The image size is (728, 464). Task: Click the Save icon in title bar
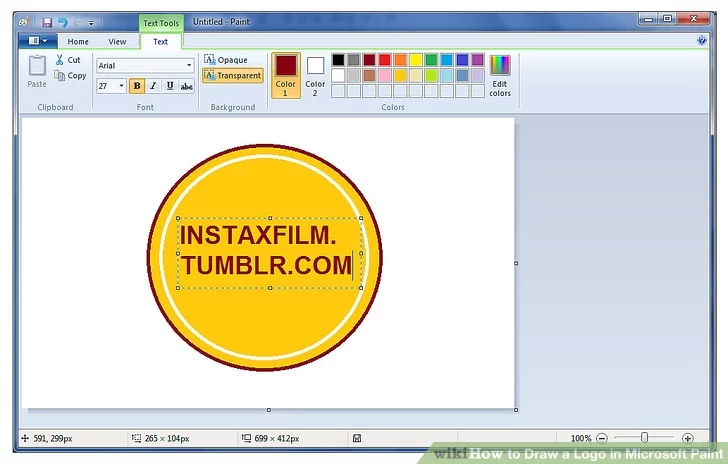tap(47, 22)
